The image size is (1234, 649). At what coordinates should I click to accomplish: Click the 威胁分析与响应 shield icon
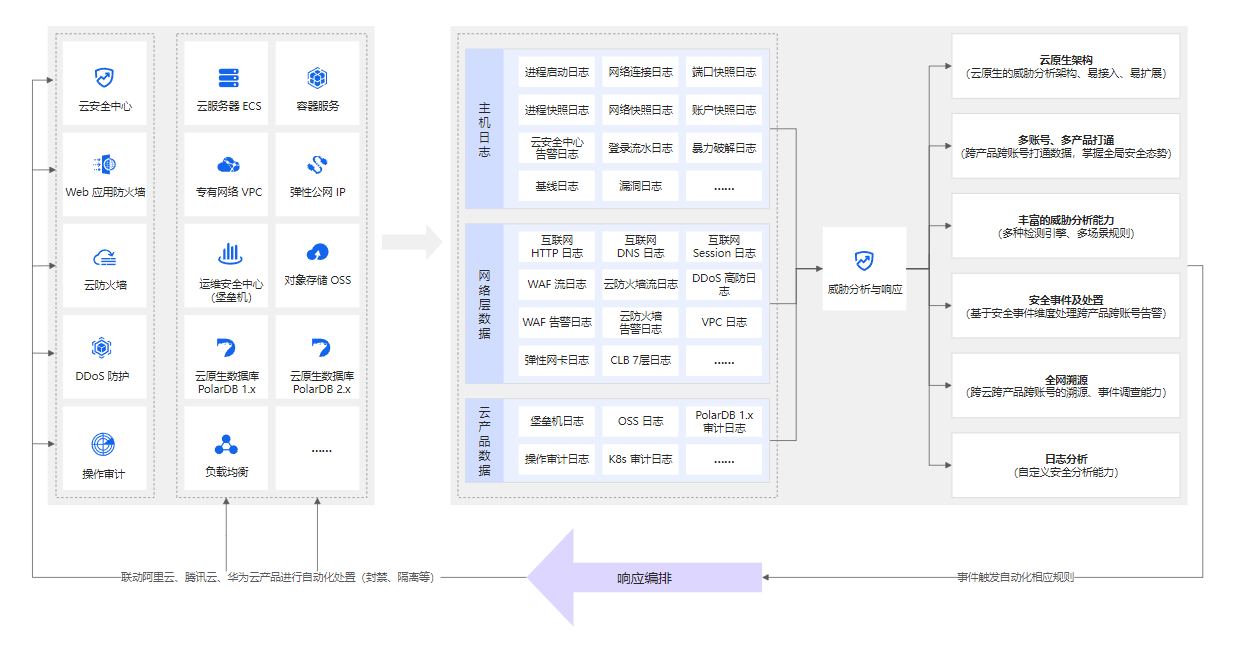[x=864, y=261]
